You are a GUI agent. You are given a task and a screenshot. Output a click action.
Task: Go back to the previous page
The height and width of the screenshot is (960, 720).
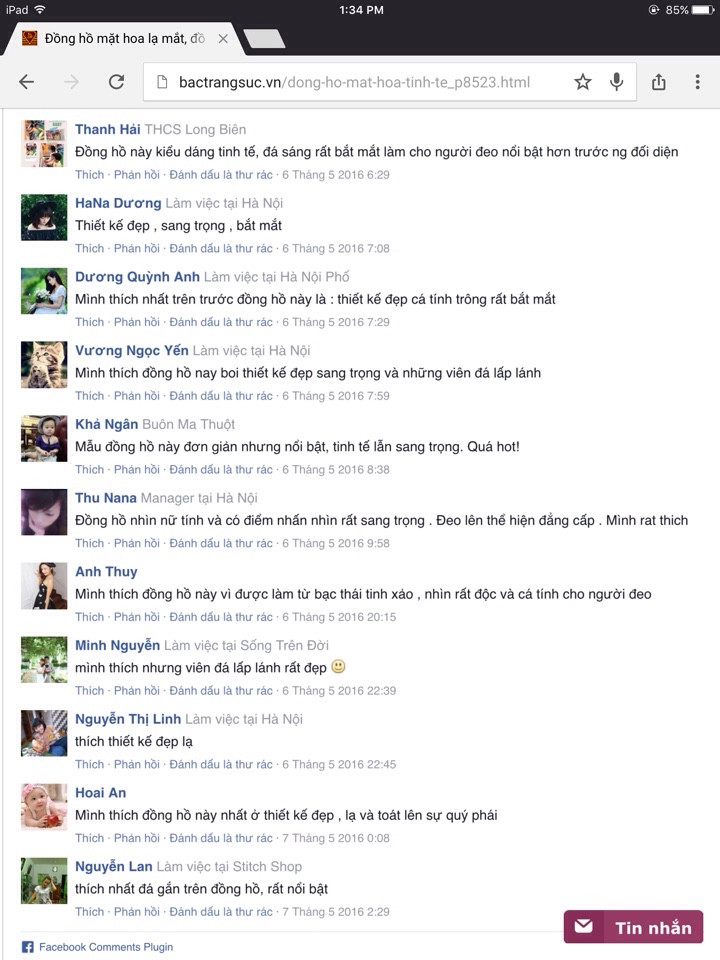[x=26, y=81]
